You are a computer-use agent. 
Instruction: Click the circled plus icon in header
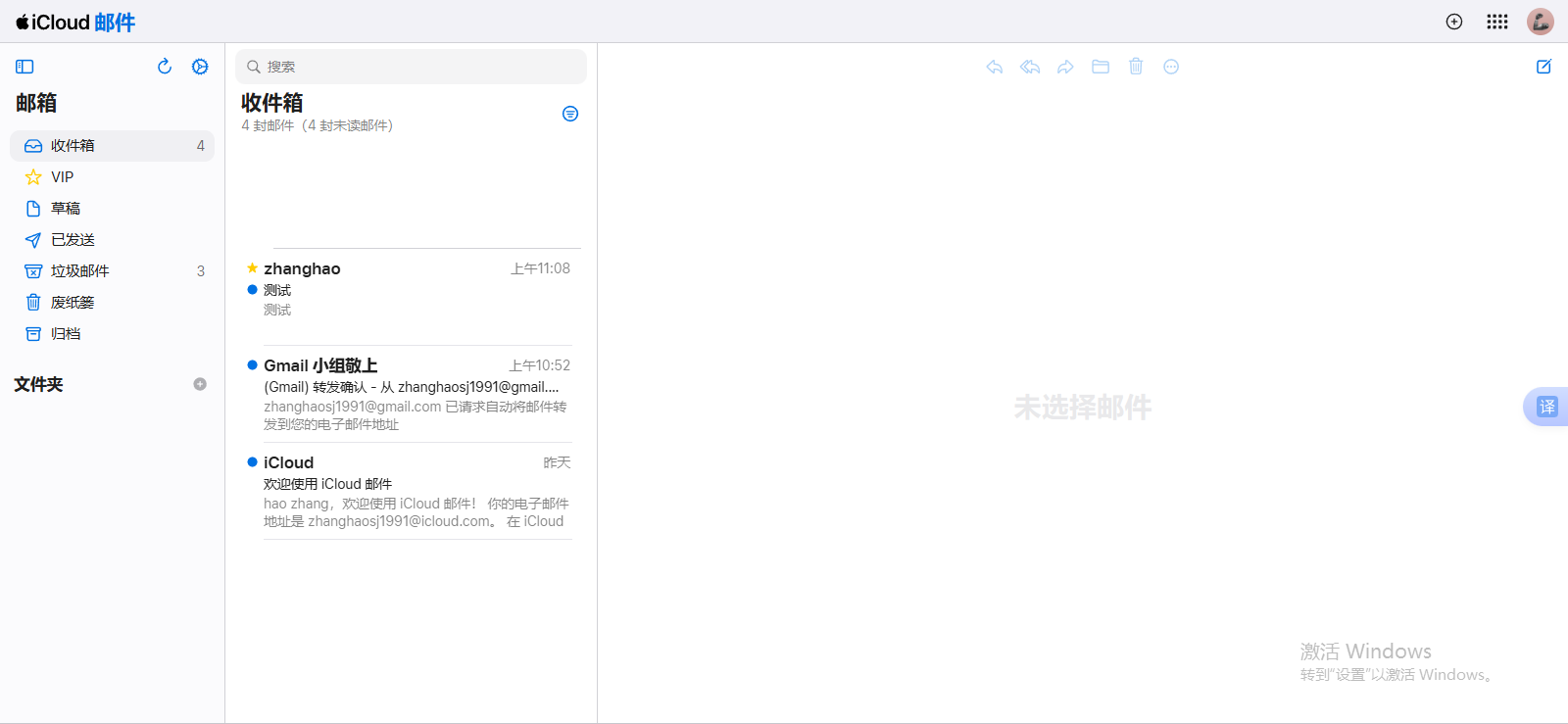(x=1454, y=22)
